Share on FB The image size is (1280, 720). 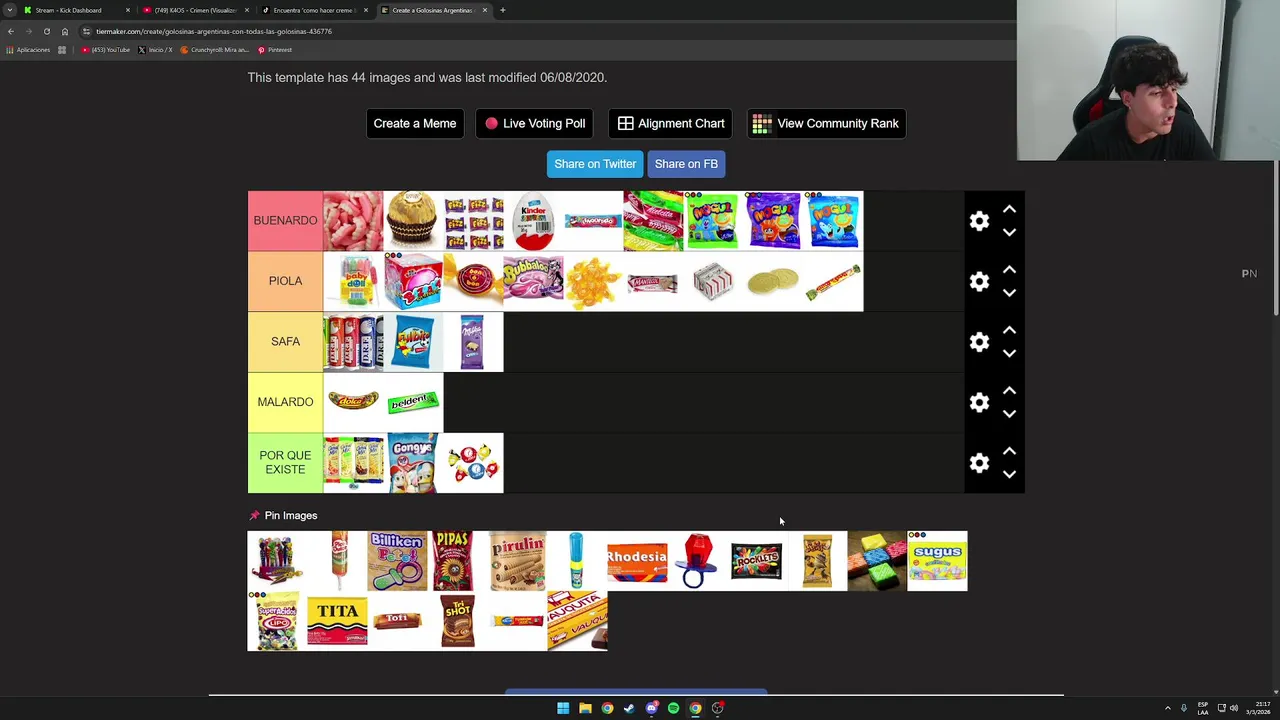686,164
